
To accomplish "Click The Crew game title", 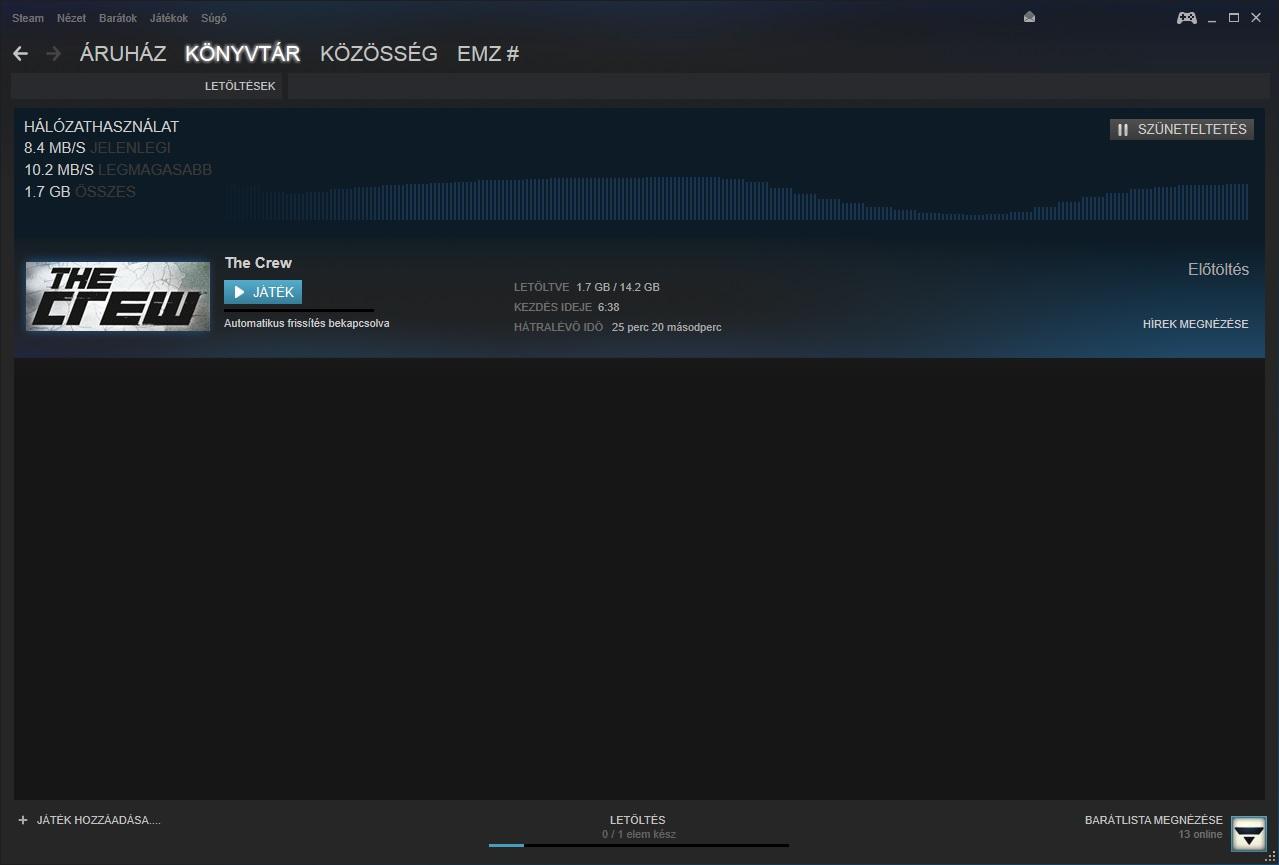I will click(258, 263).
